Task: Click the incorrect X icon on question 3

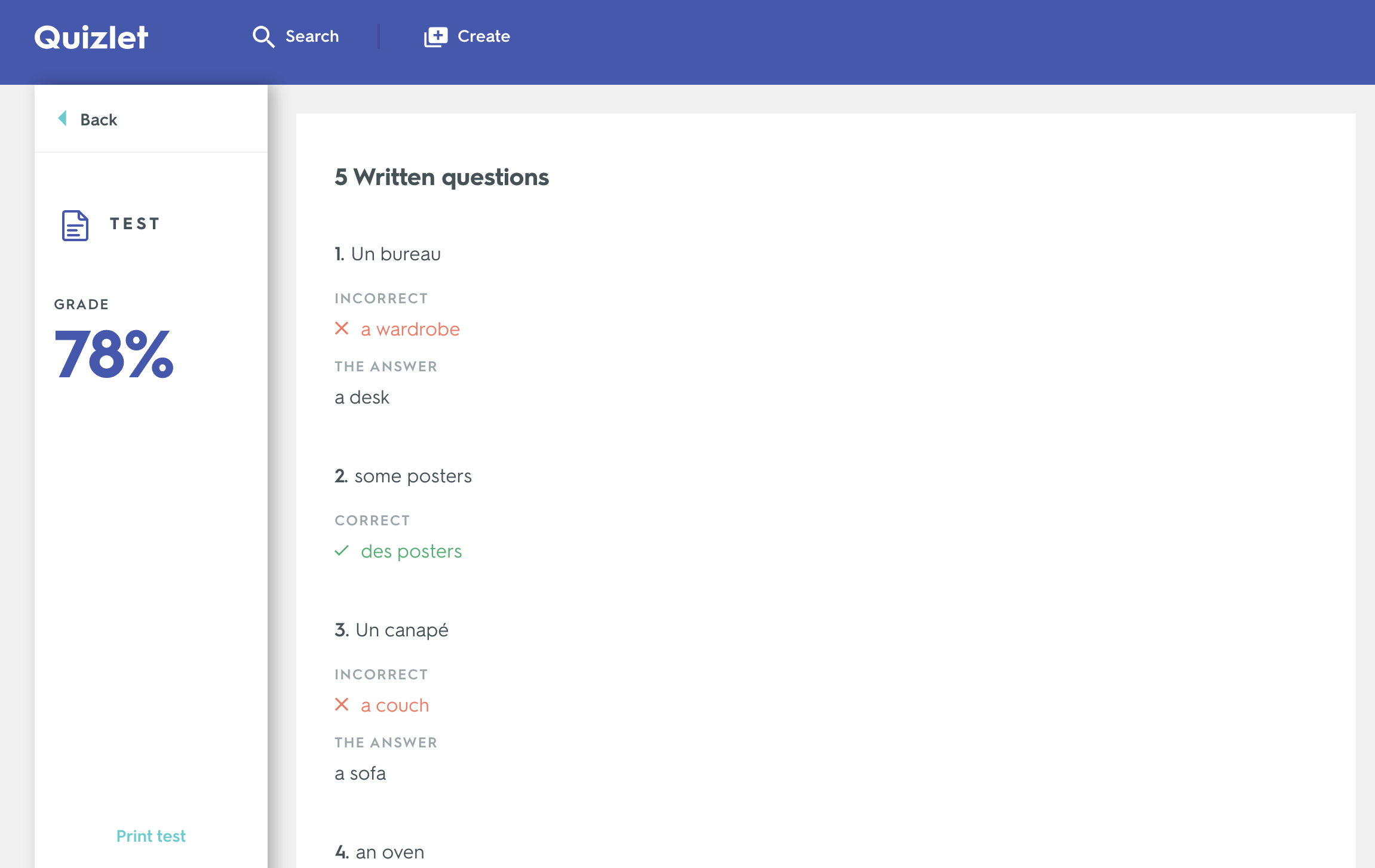Action: coord(342,705)
